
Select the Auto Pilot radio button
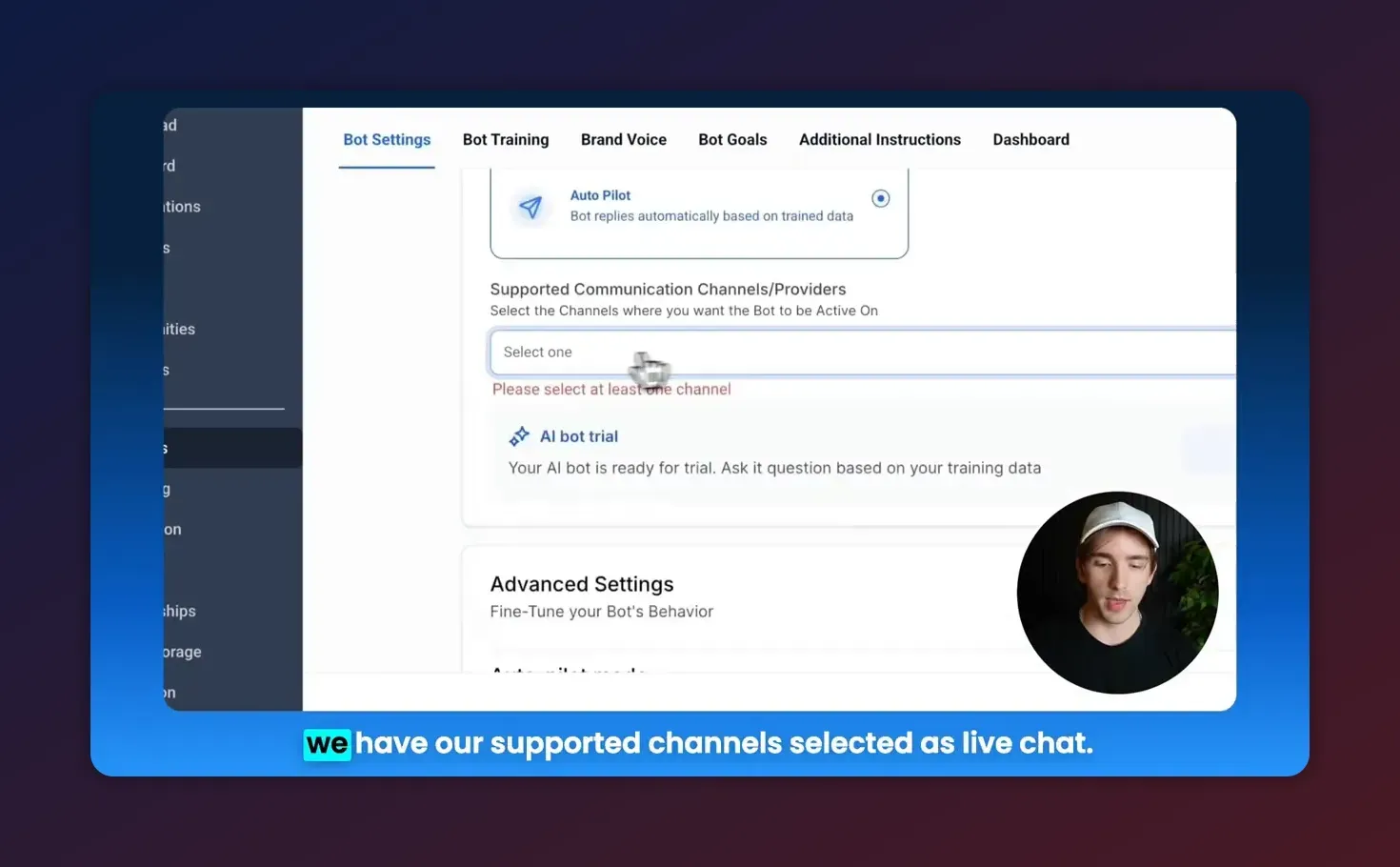click(880, 198)
